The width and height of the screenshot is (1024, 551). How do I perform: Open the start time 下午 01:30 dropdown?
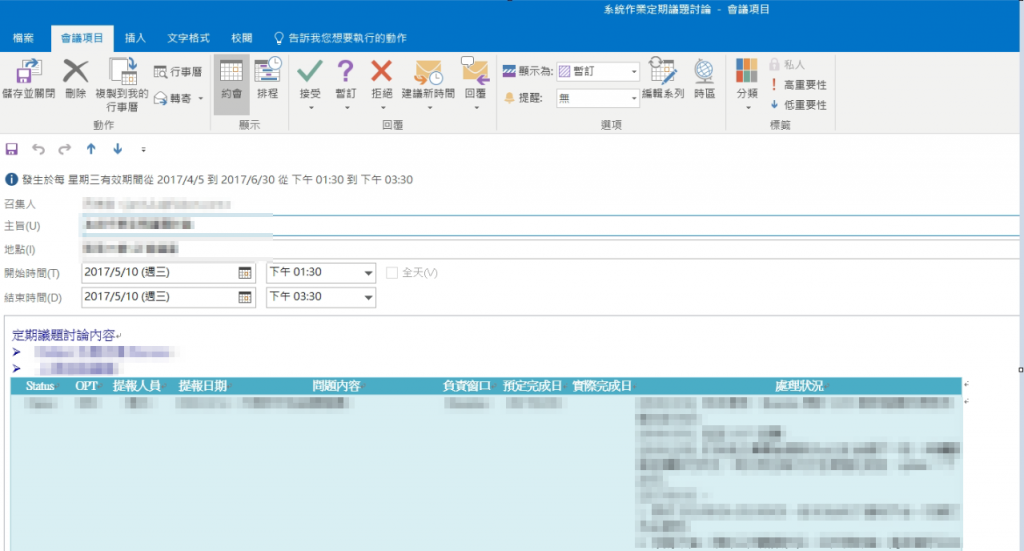coord(368,273)
